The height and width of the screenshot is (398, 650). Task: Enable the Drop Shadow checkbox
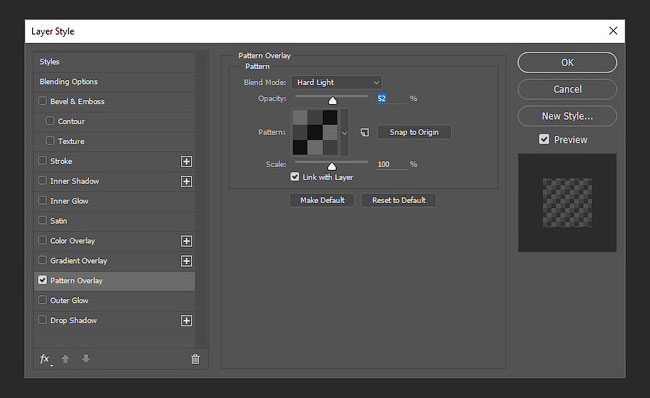(x=42, y=320)
